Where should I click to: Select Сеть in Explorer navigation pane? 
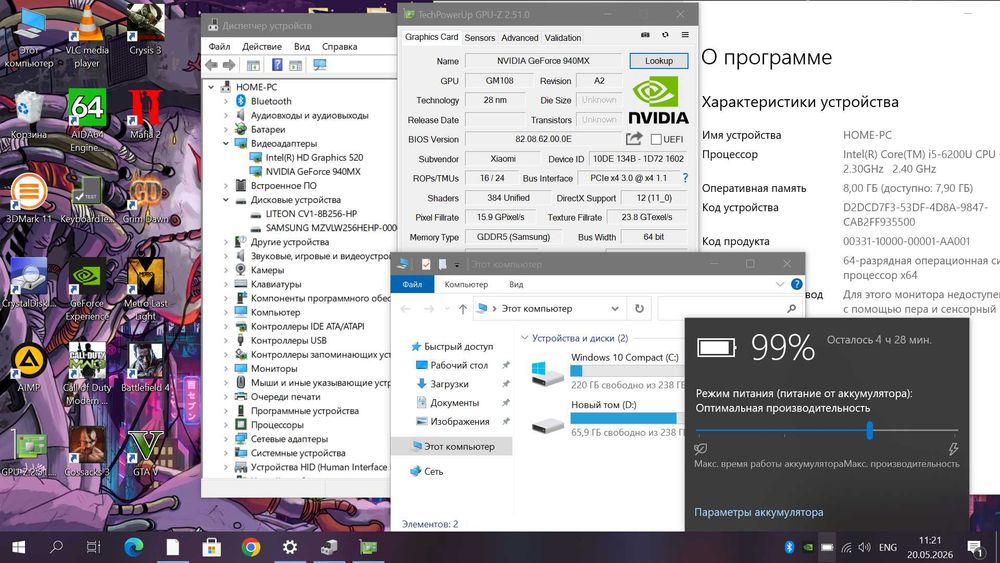pyautogui.click(x=433, y=471)
